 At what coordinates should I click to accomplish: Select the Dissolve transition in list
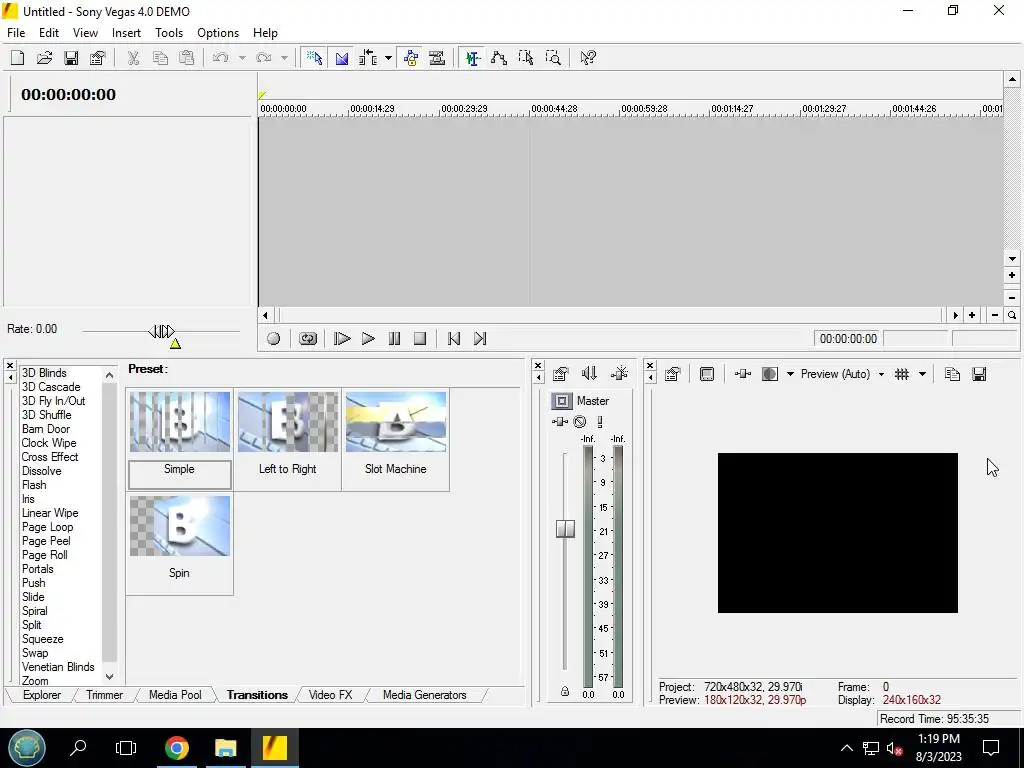click(42, 471)
